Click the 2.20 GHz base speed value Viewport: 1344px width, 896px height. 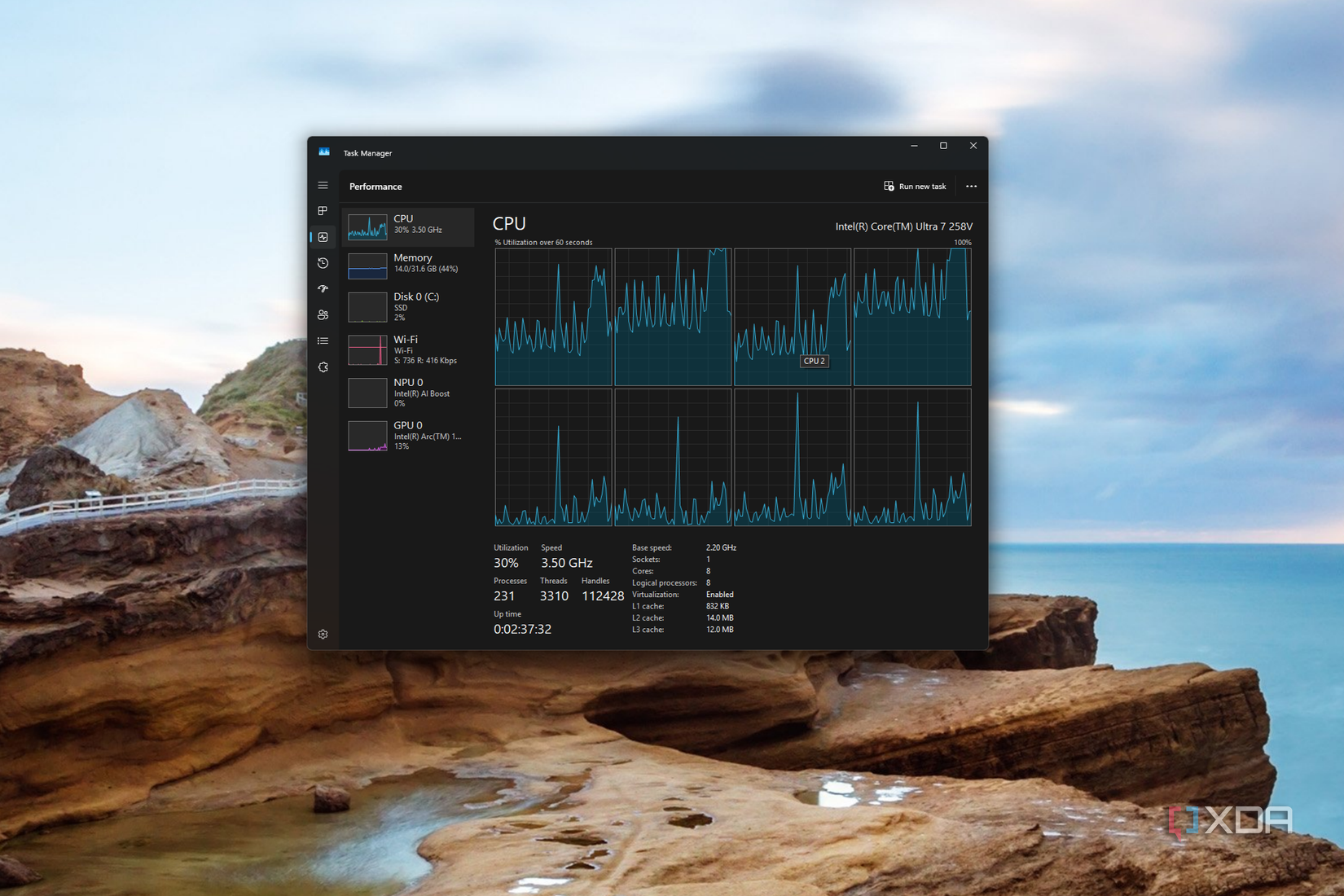(x=721, y=547)
